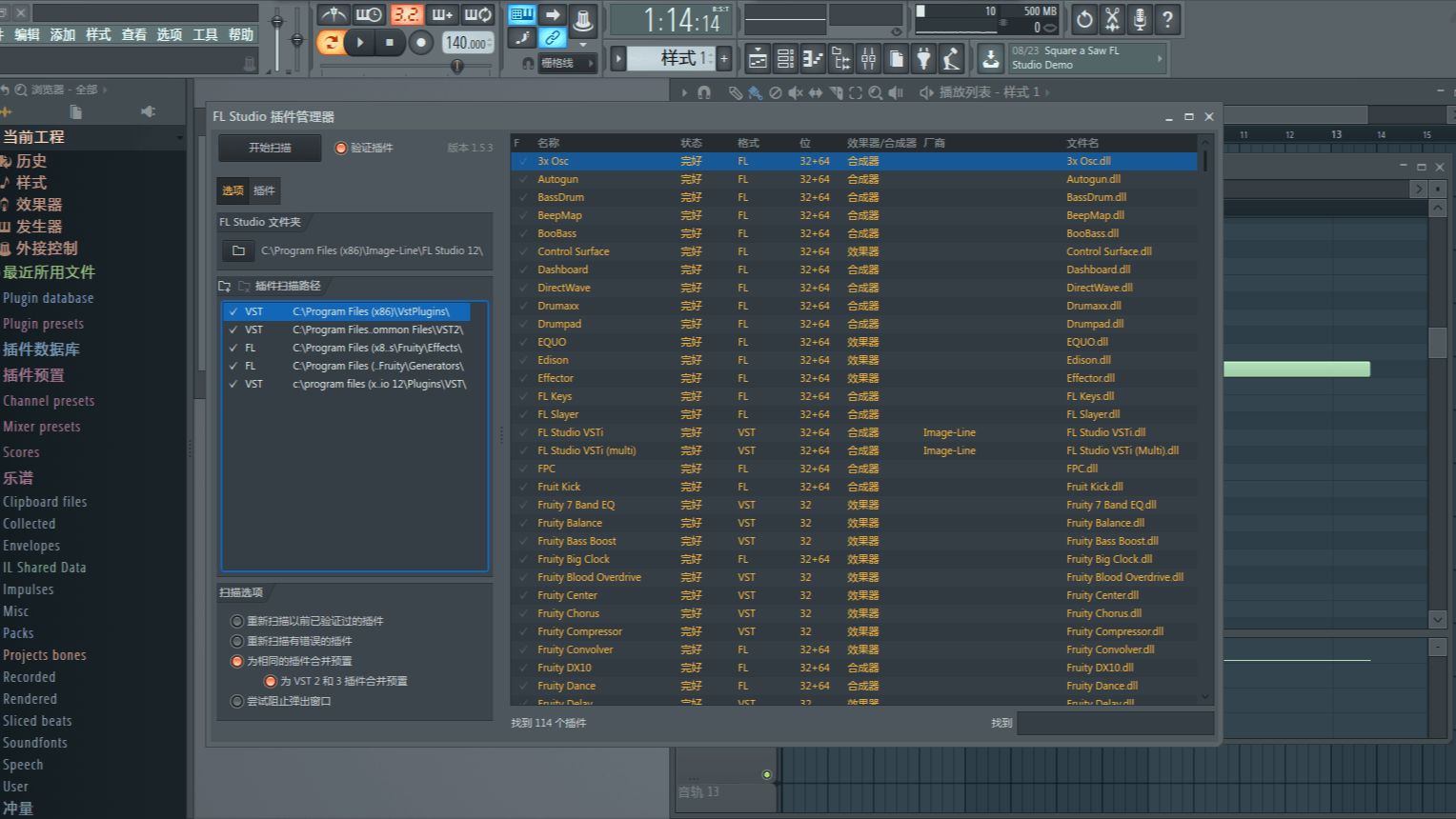Expand the 当前工程 browser section
The width and height of the screenshot is (1456, 819).
(92, 137)
